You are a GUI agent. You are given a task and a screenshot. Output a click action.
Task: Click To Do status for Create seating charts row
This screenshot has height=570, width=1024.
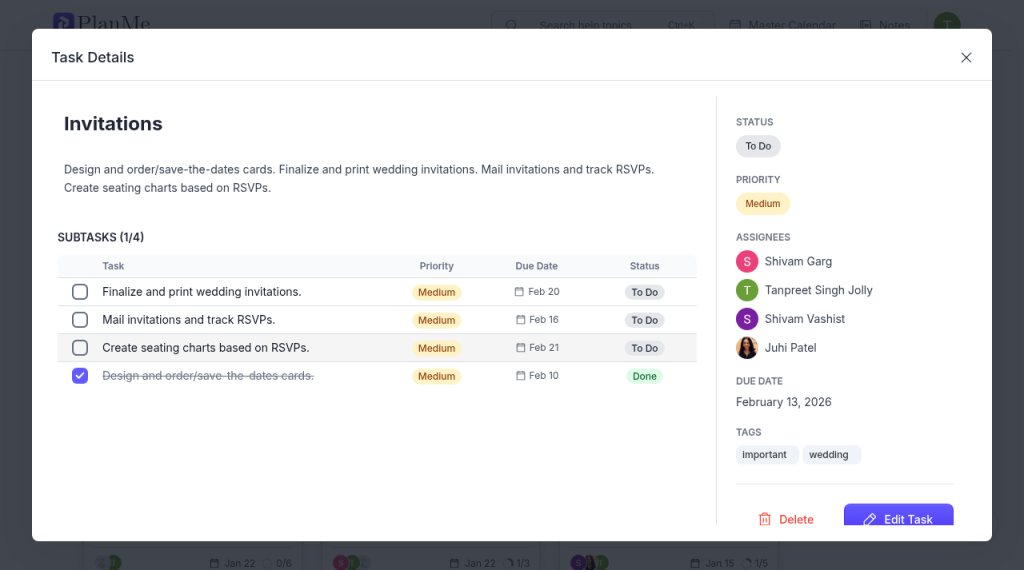click(x=645, y=349)
